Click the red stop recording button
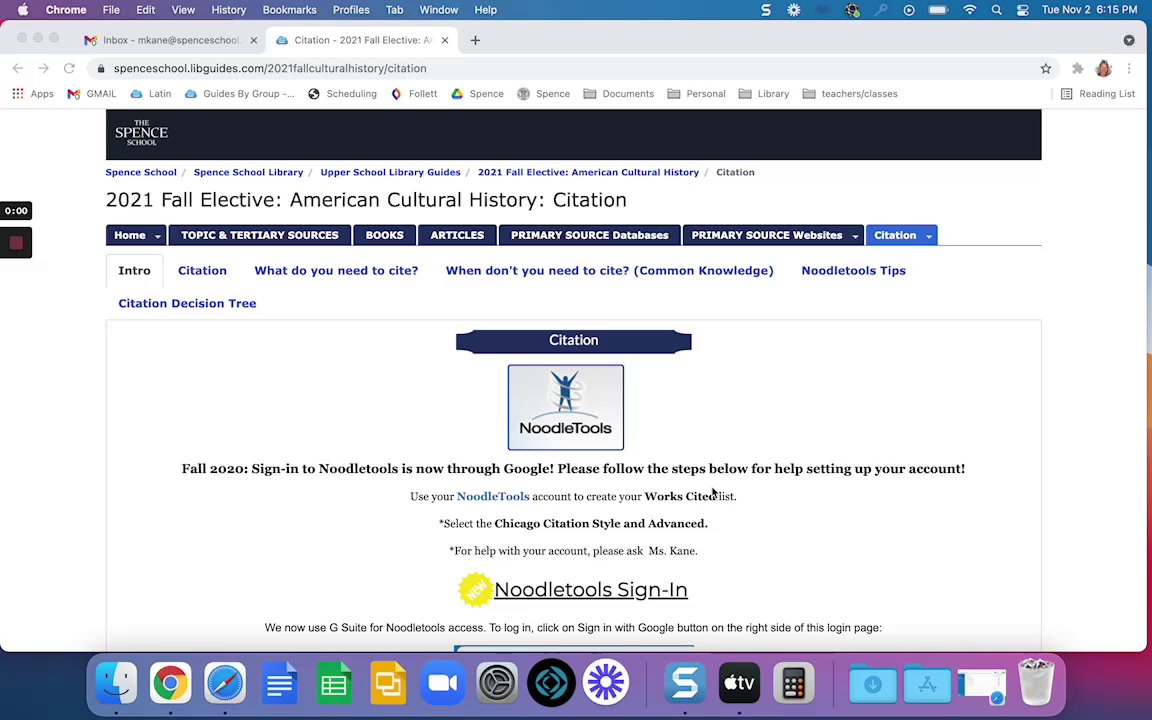Image resolution: width=1152 pixels, height=720 pixels. point(16,243)
